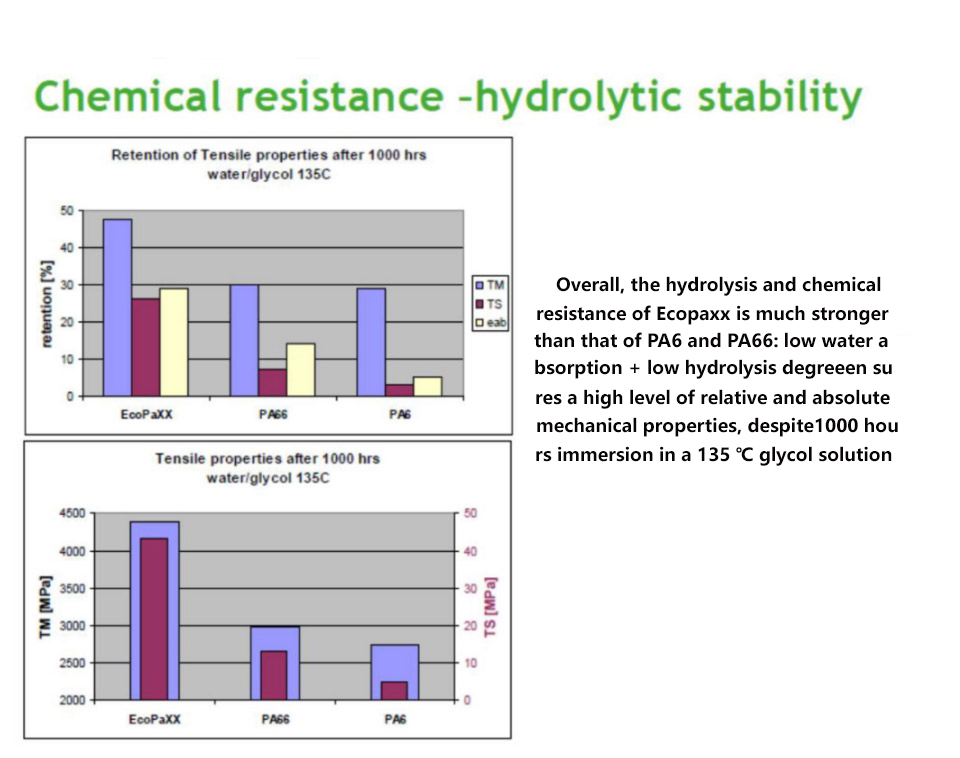Pick the "40" tick on the TS [MPa] axis

(470, 552)
